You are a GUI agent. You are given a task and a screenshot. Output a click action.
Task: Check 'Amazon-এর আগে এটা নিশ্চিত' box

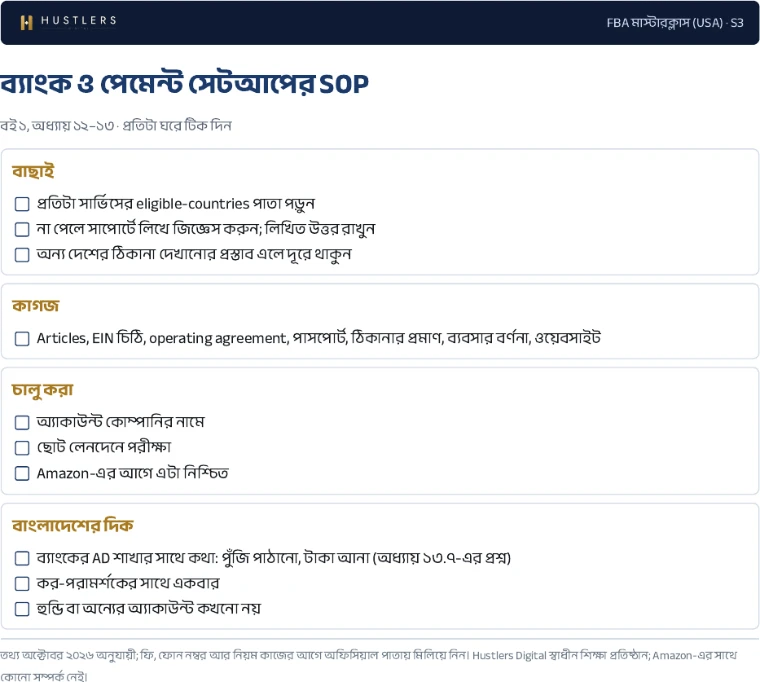22,473
